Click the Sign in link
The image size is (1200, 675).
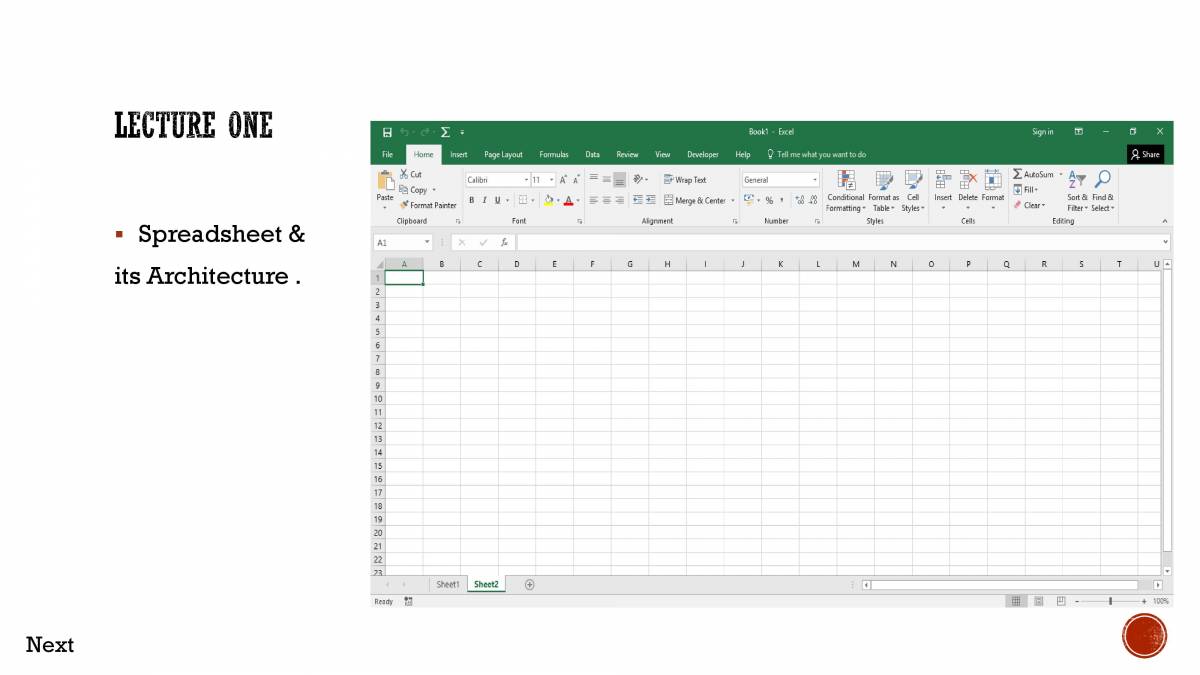tap(1042, 131)
